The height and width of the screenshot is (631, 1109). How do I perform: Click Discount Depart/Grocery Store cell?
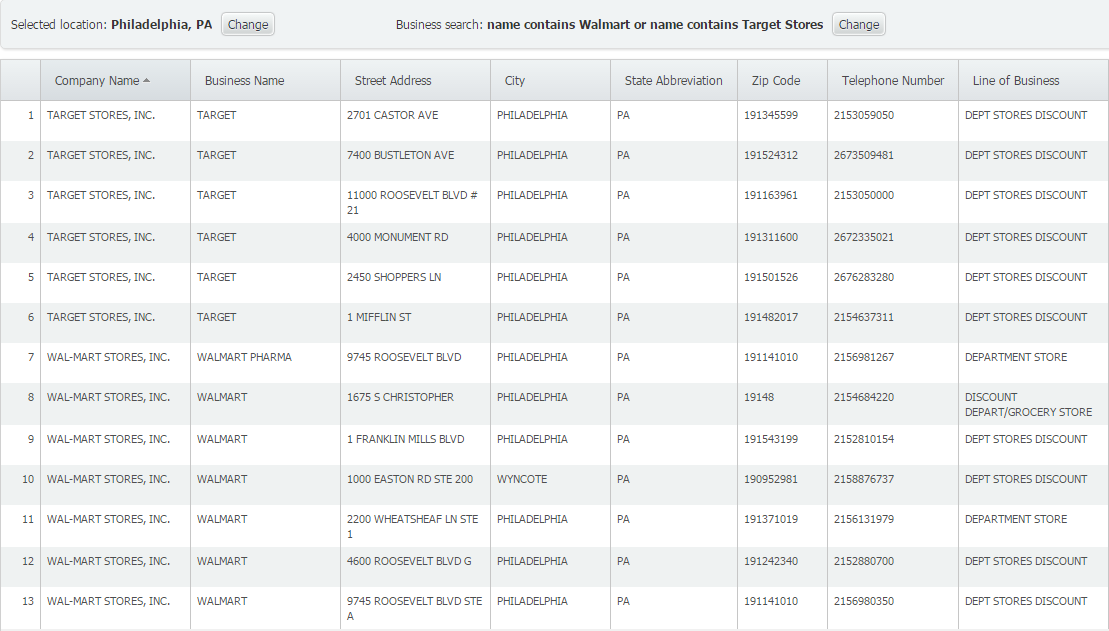coord(1027,405)
